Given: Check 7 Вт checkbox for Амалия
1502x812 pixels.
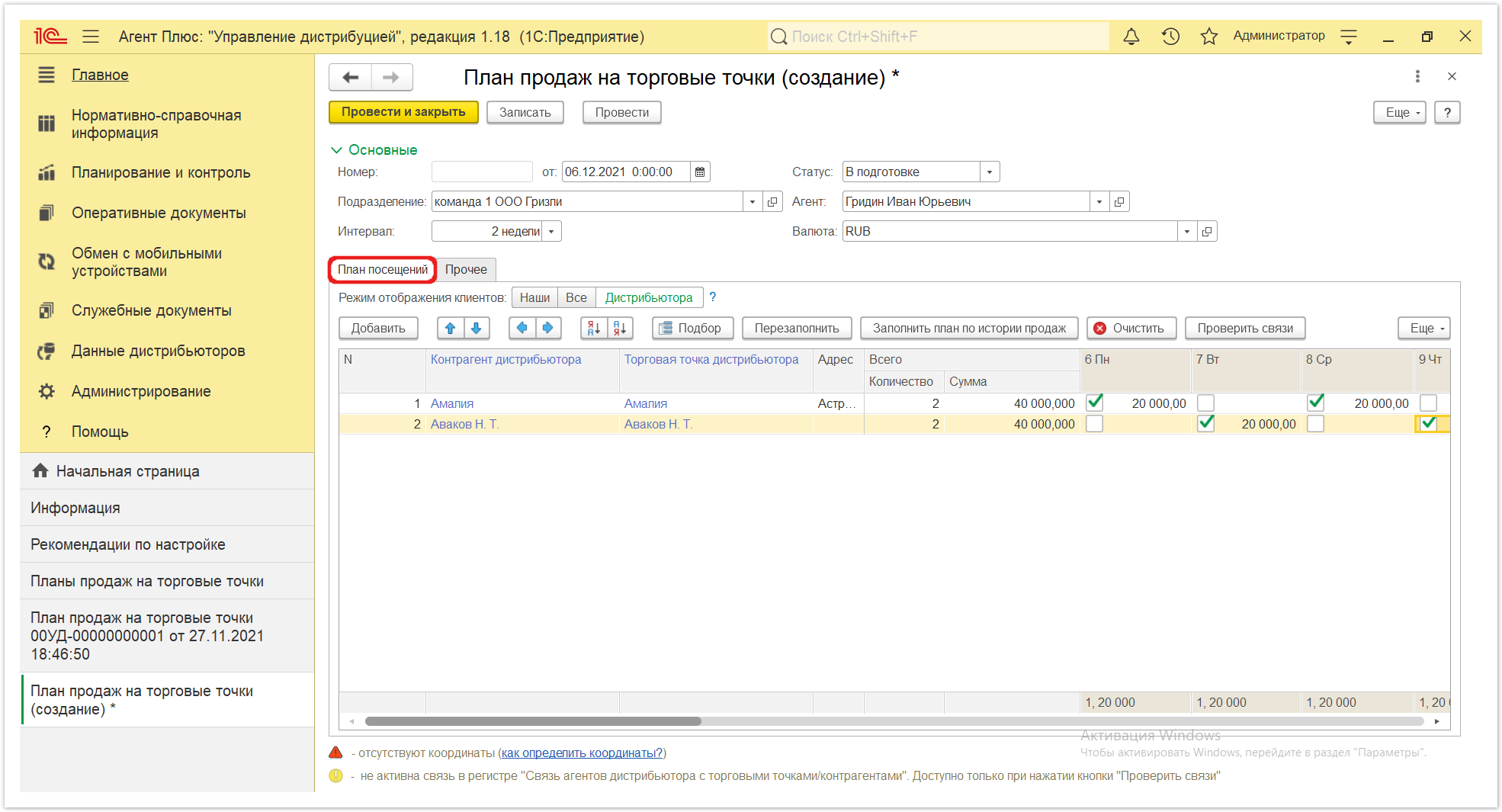Looking at the screenshot, I should coord(1206,403).
